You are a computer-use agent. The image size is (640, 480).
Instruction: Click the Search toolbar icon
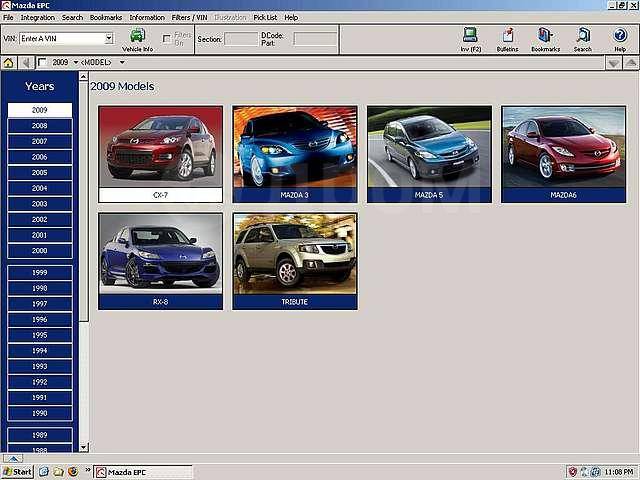click(582, 37)
